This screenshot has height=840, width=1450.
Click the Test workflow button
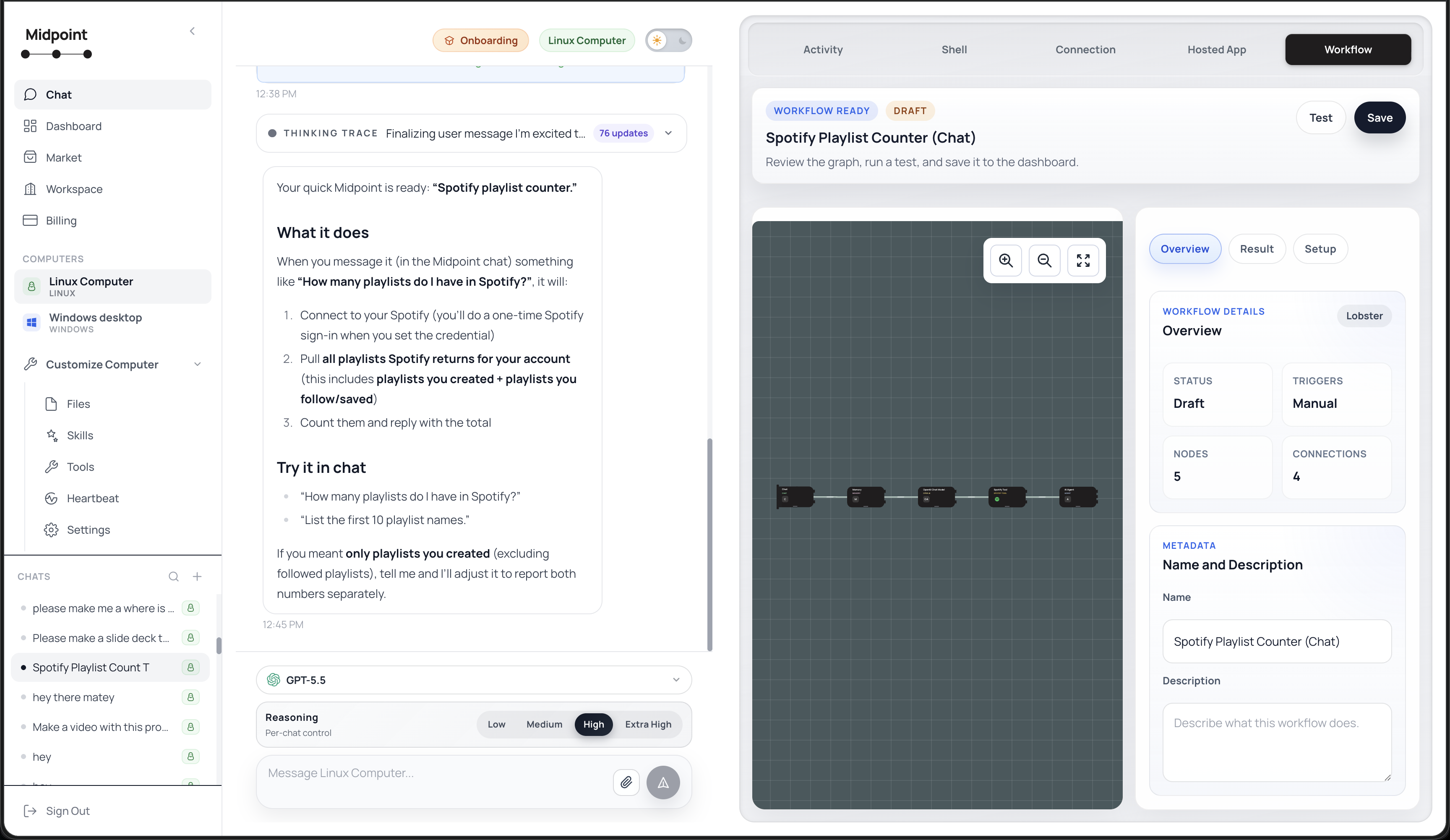tap(1320, 117)
